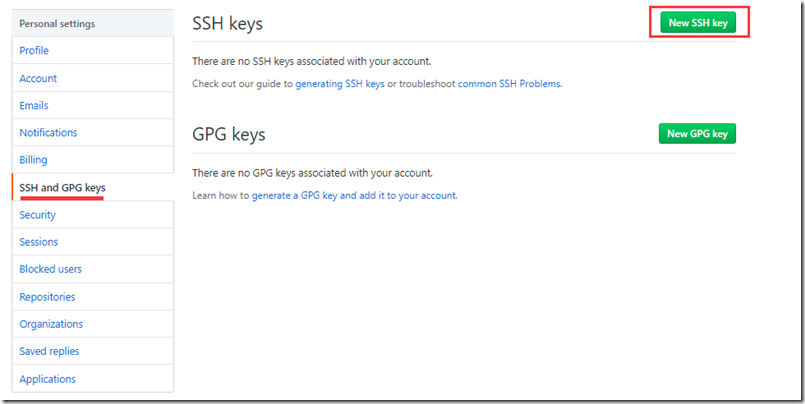This screenshot has width=805, height=404.
Task: Open the Sessions page
Action: tap(39, 242)
